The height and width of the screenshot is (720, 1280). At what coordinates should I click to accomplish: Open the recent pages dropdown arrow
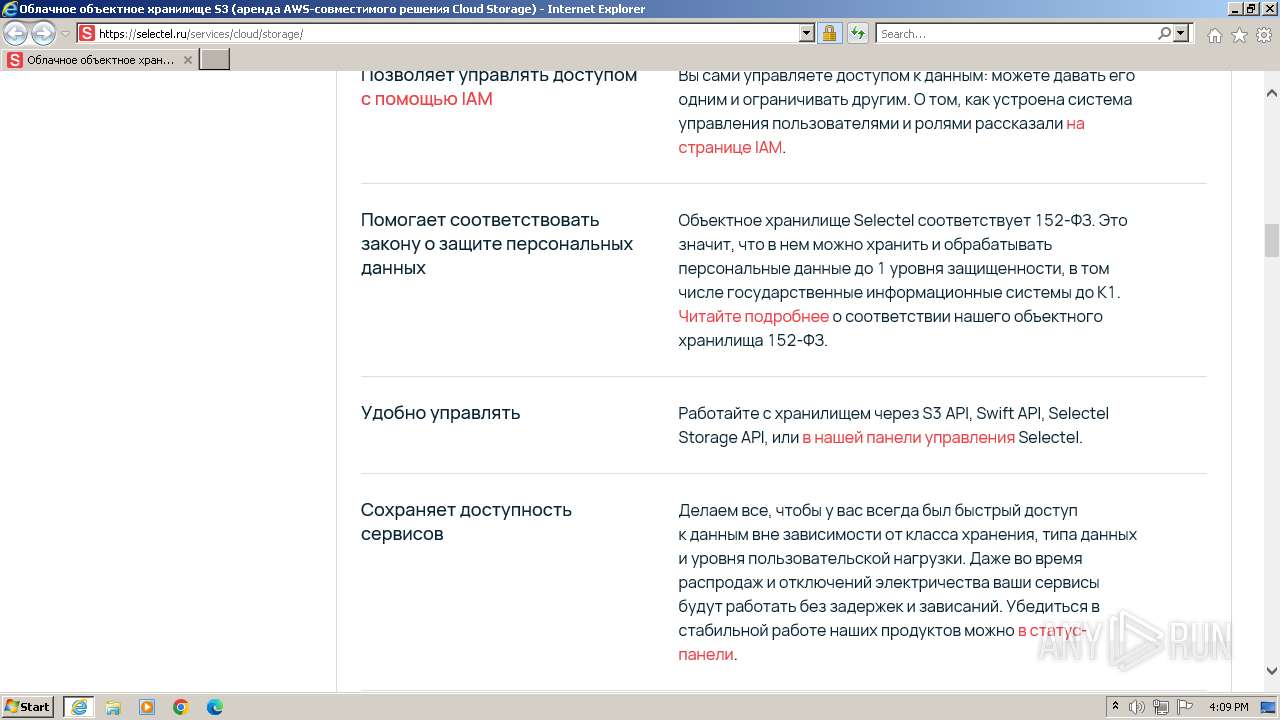(x=65, y=34)
